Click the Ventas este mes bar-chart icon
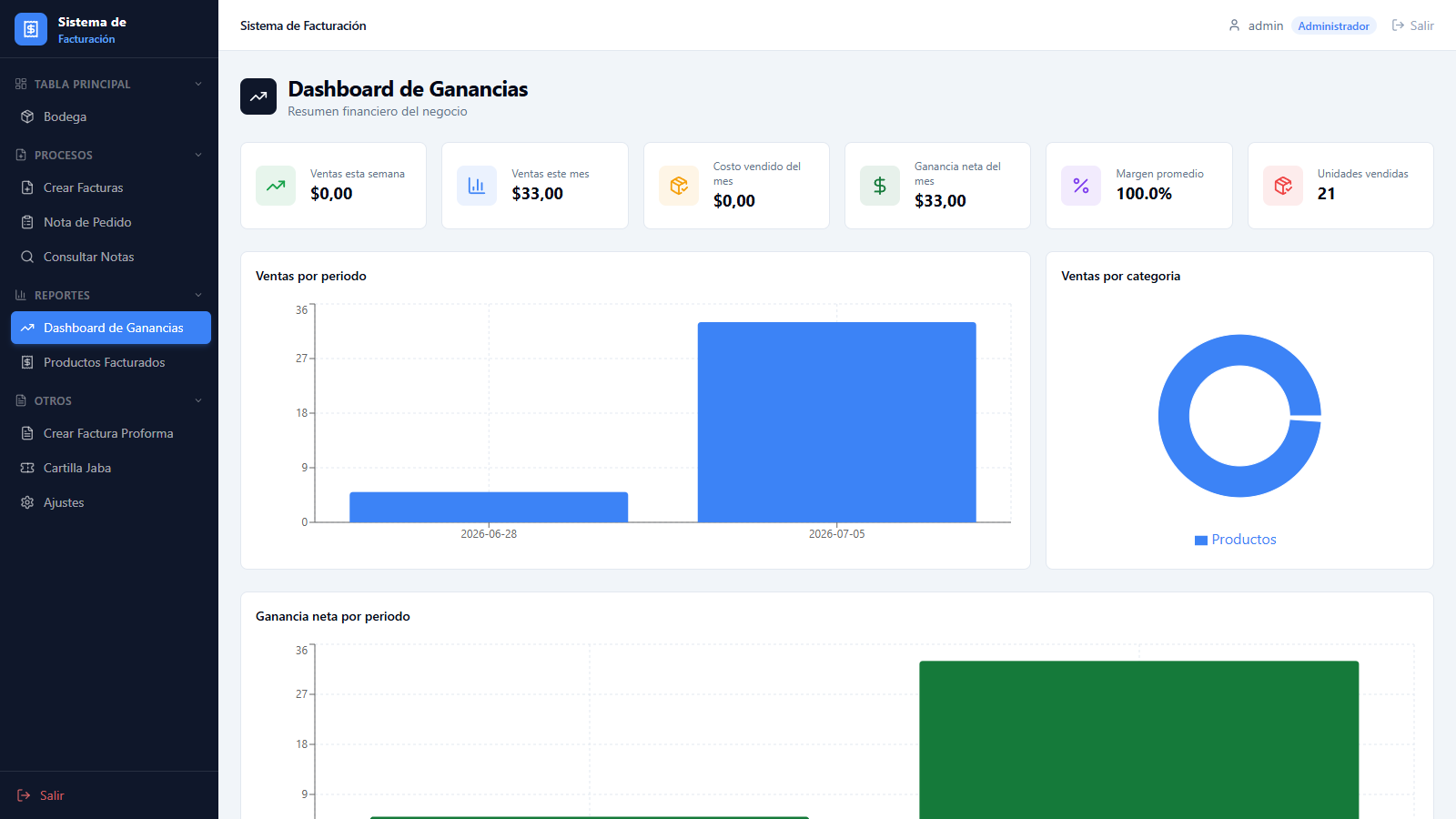The image size is (1456, 819). [477, 186]
